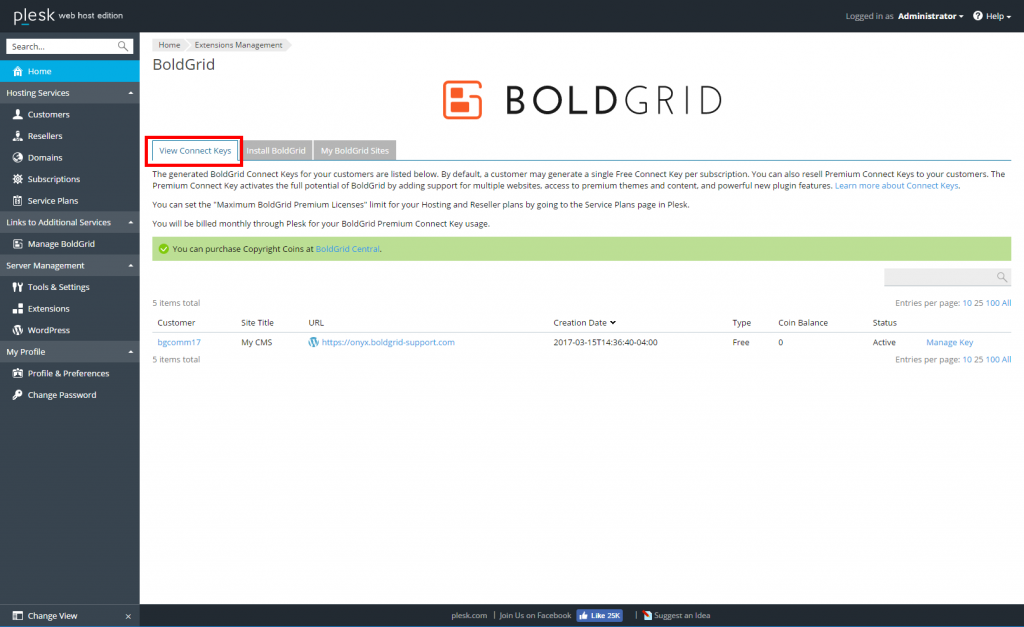Click the Resellers icon in sidebar
Image resolution: width=1024 pixels, height=627 pixels.
[18, 136]
